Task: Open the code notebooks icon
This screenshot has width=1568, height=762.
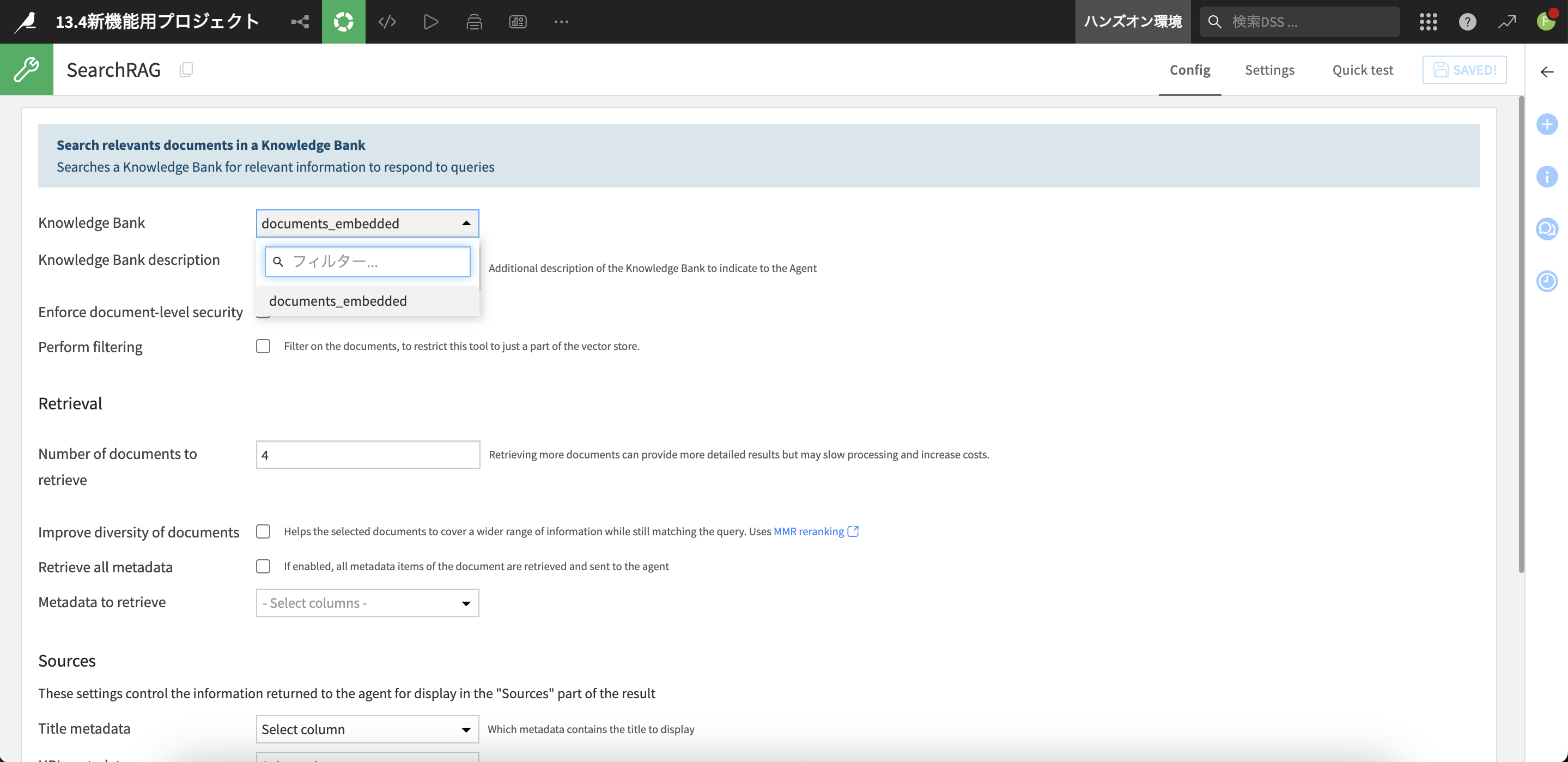Action: (x=387, y=22)
